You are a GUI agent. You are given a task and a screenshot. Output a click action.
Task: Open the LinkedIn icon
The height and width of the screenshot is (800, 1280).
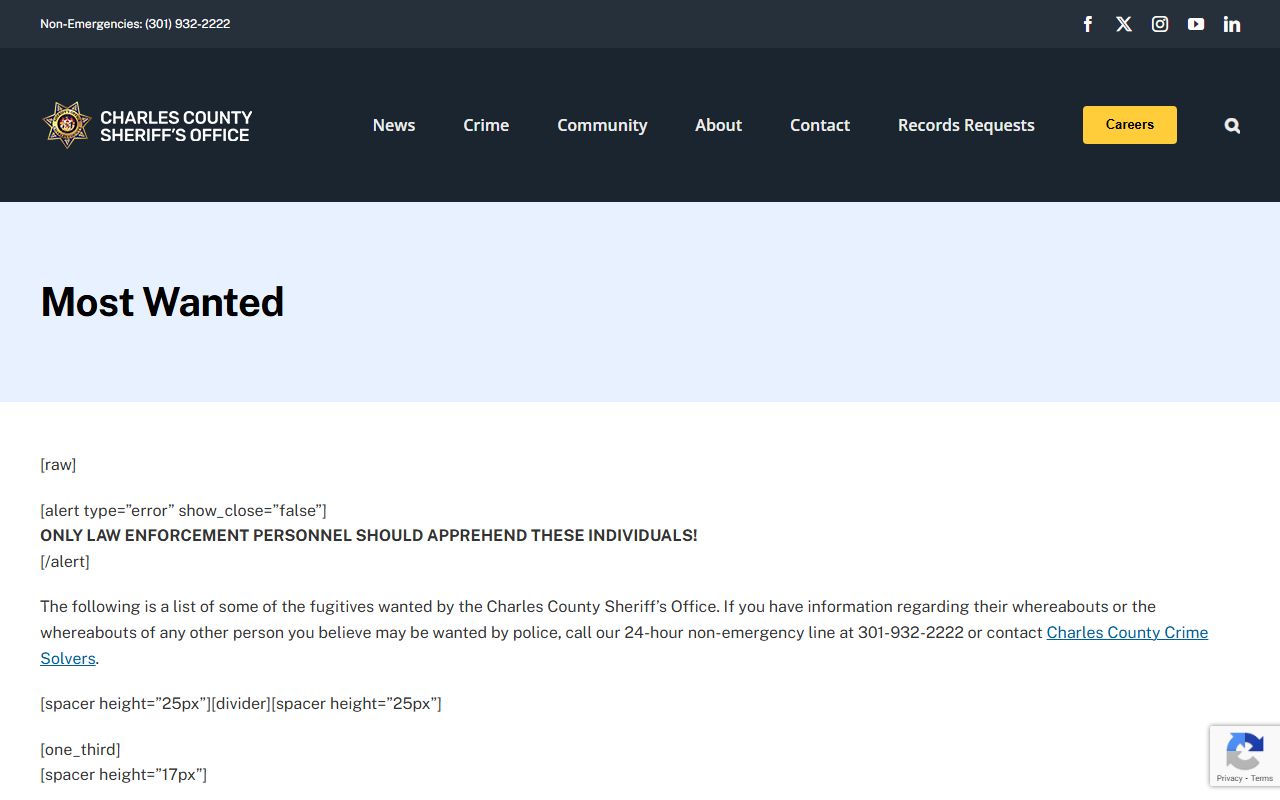pyautogui.click(x=1232, y=24)
